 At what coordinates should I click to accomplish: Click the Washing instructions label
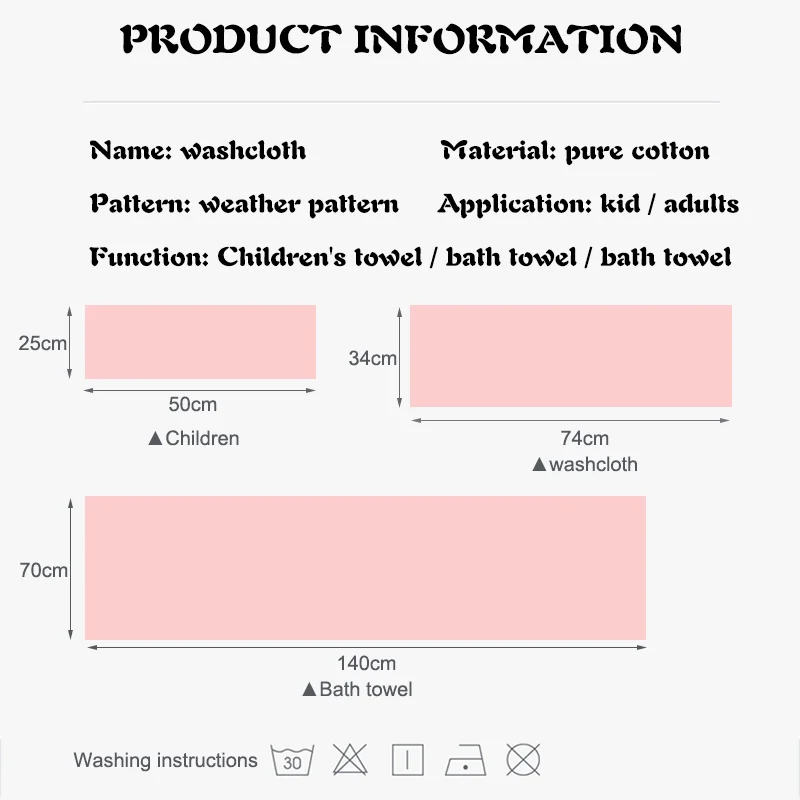click(x=165, y=761)
